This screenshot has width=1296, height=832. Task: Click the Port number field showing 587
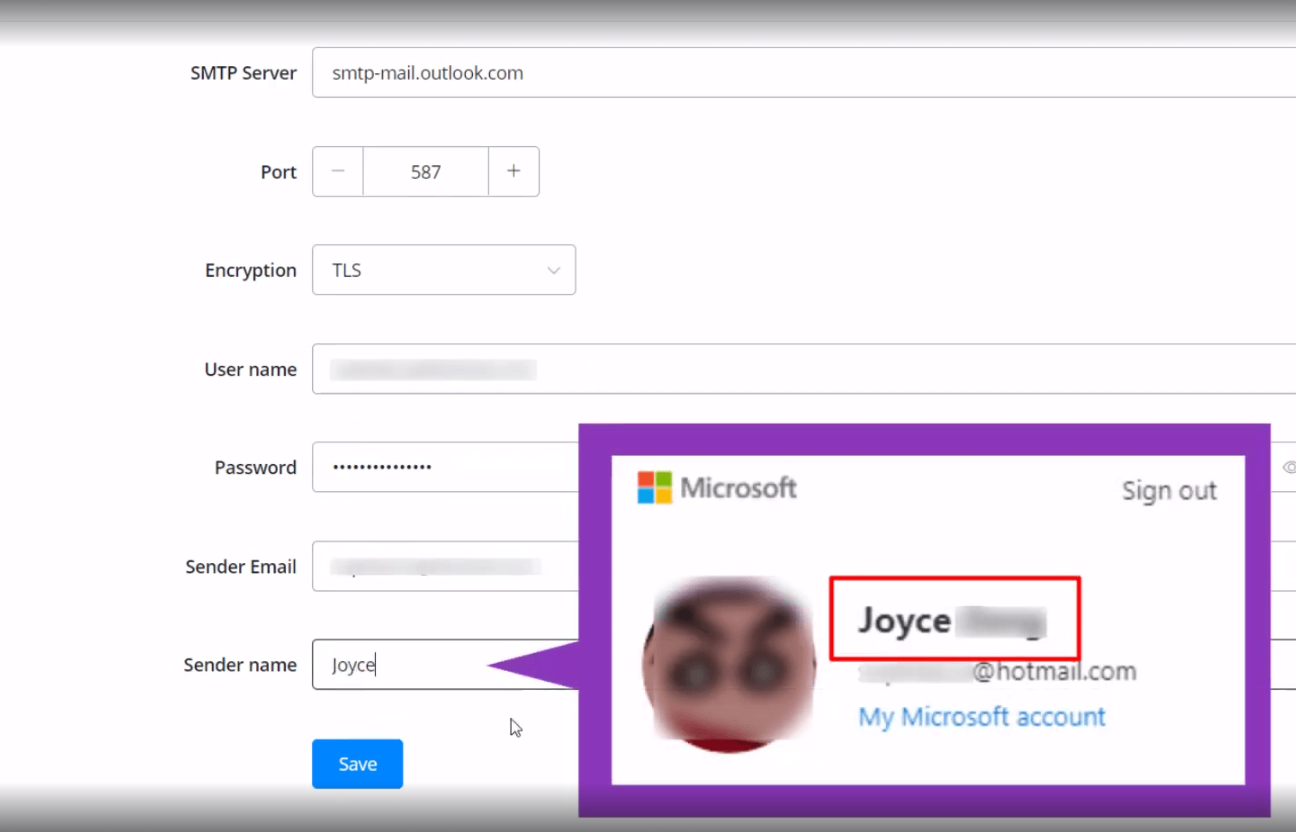pyautogui.click(x=425, y=172)
